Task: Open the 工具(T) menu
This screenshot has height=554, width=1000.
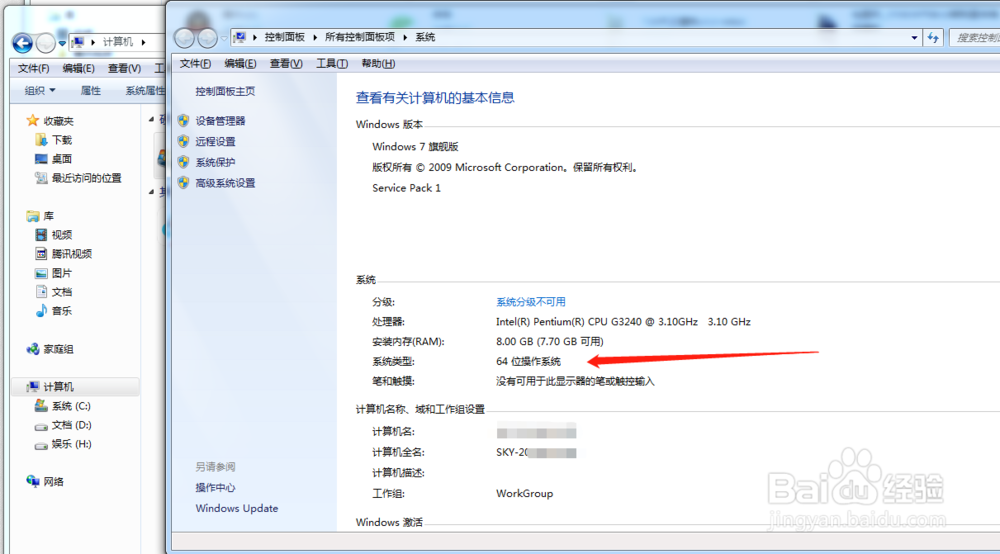Action: 332,64
